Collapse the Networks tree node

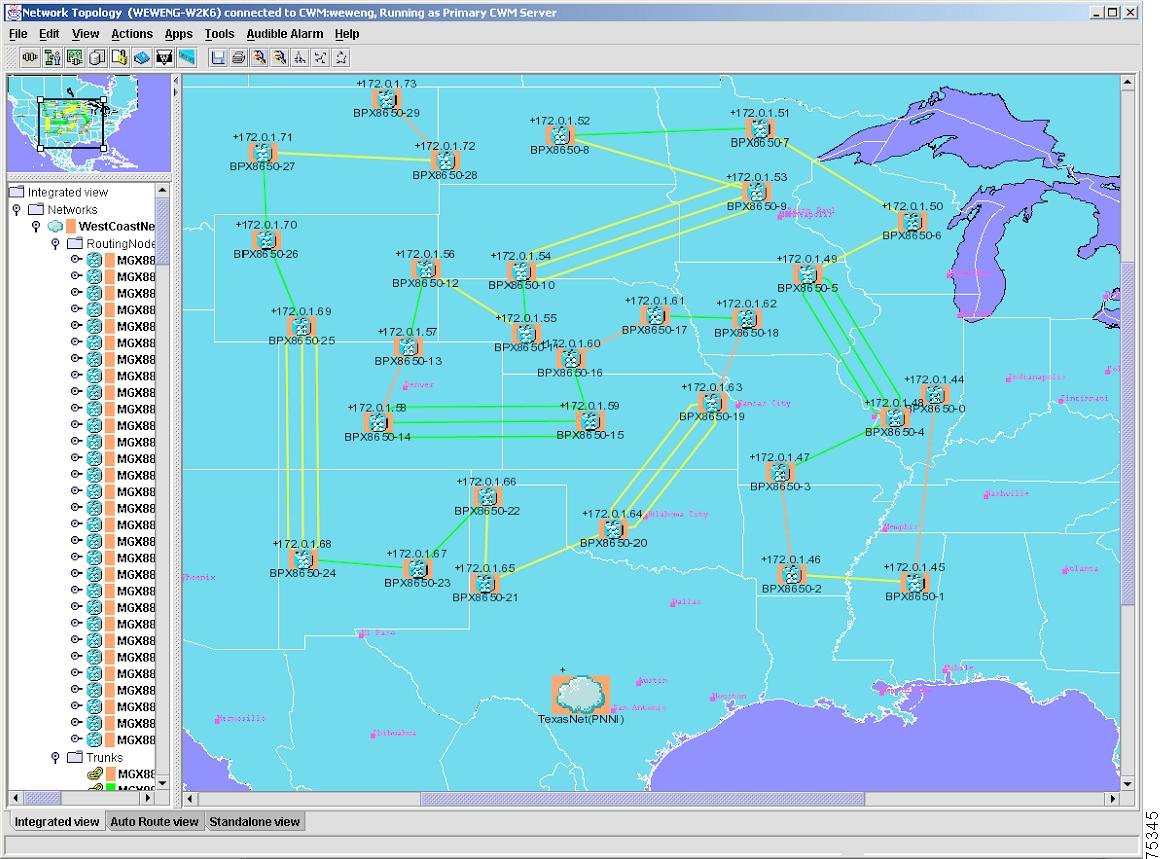16,210
